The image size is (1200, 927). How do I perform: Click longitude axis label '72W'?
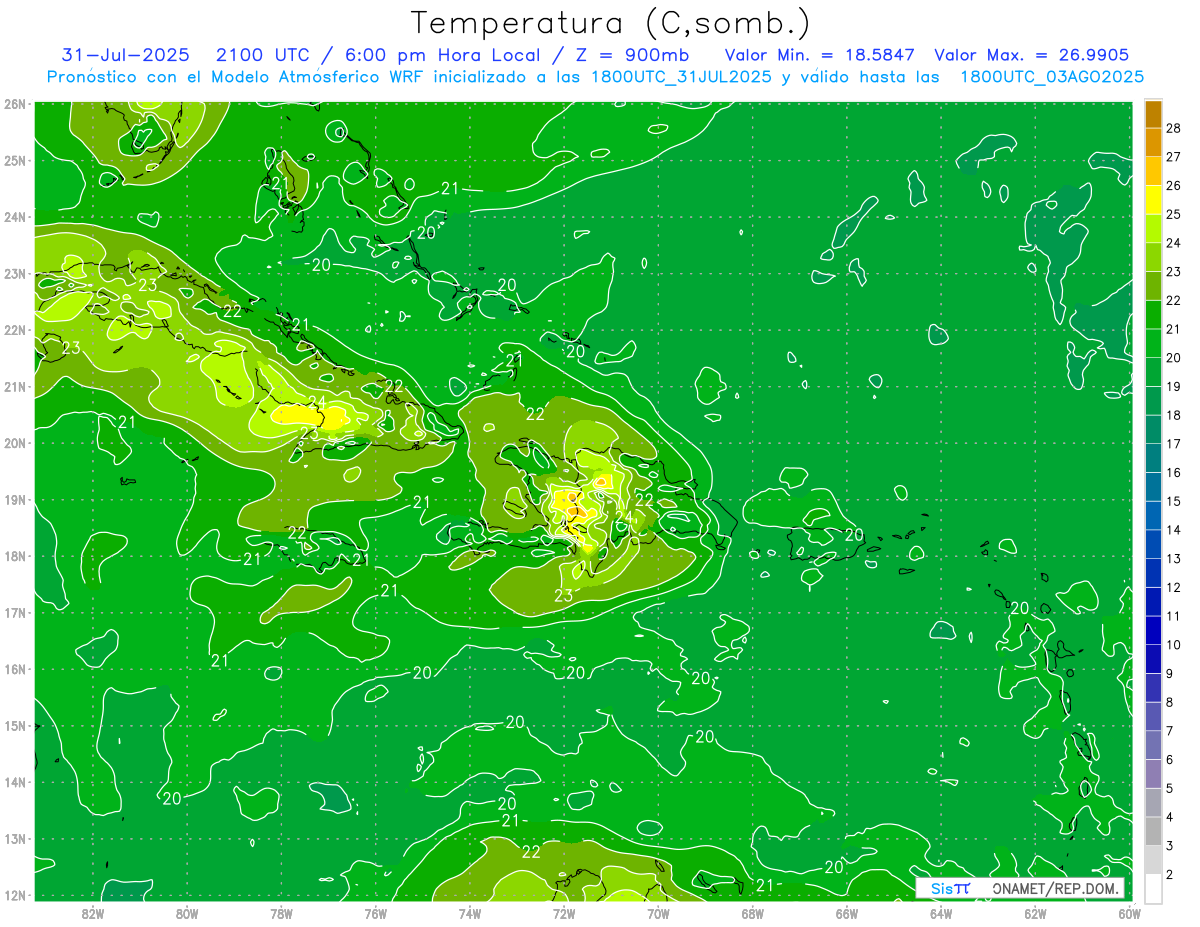[x=563, y=913]
